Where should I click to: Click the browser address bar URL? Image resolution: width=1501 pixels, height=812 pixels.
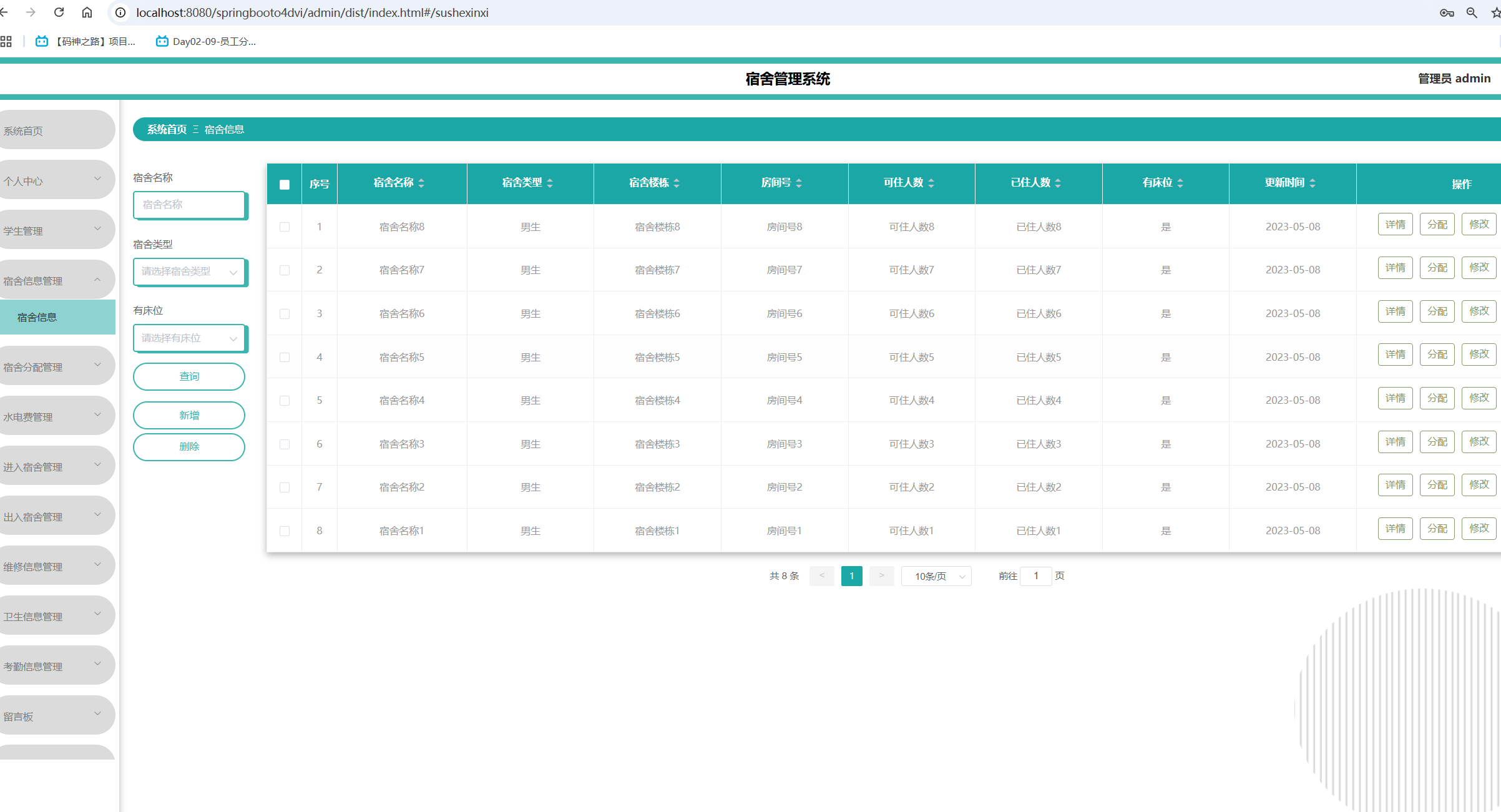(x=312, y=12)
